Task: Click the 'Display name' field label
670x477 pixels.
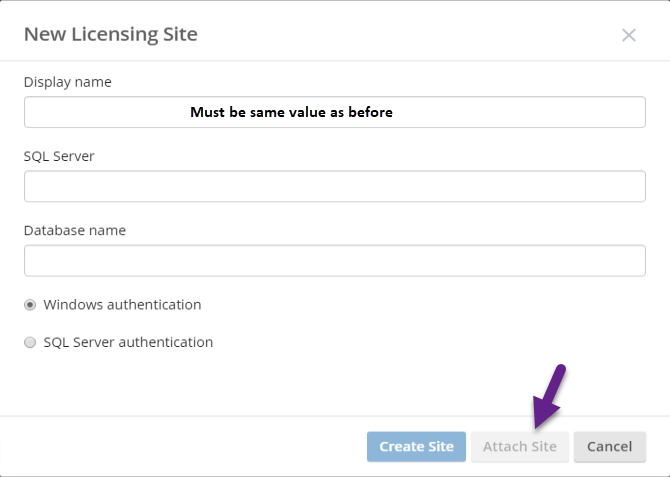Action: [x=68, y=82]
